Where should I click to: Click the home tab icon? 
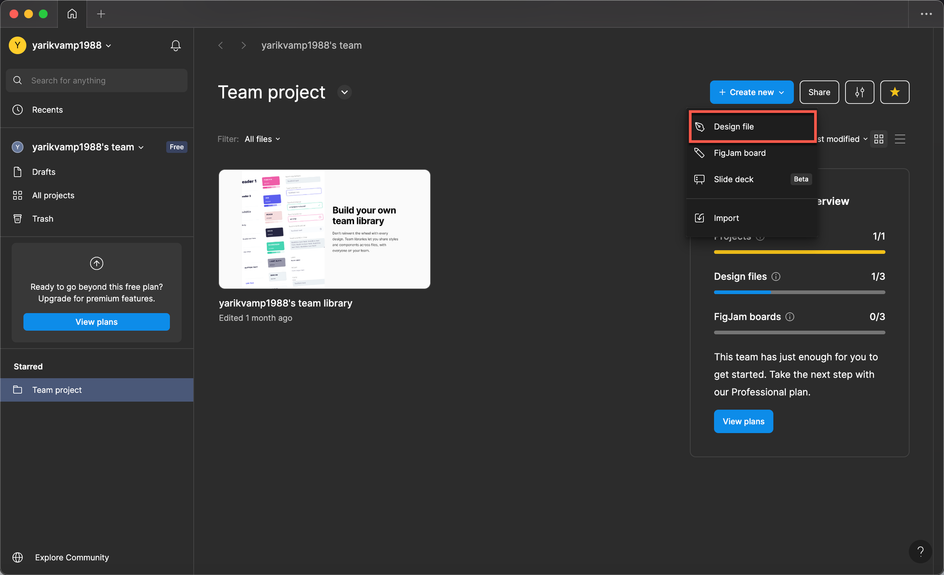click(x=72, y=14)
